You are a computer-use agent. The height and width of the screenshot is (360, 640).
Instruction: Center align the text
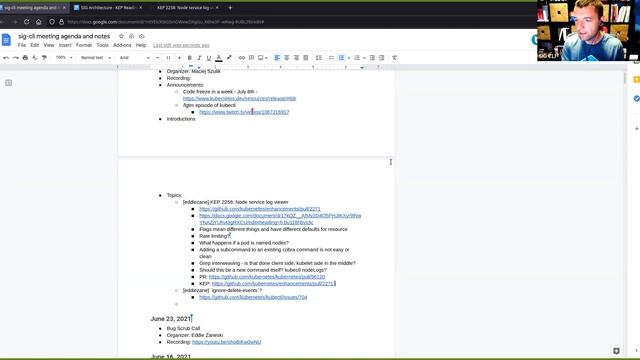pos(287,58)
